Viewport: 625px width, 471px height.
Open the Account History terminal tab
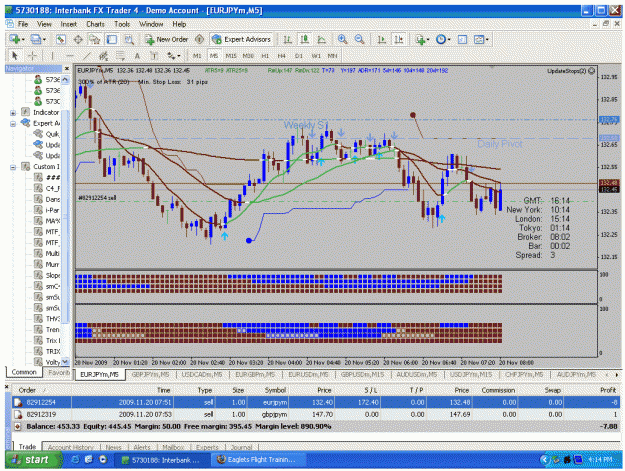(x=71, y=447)
